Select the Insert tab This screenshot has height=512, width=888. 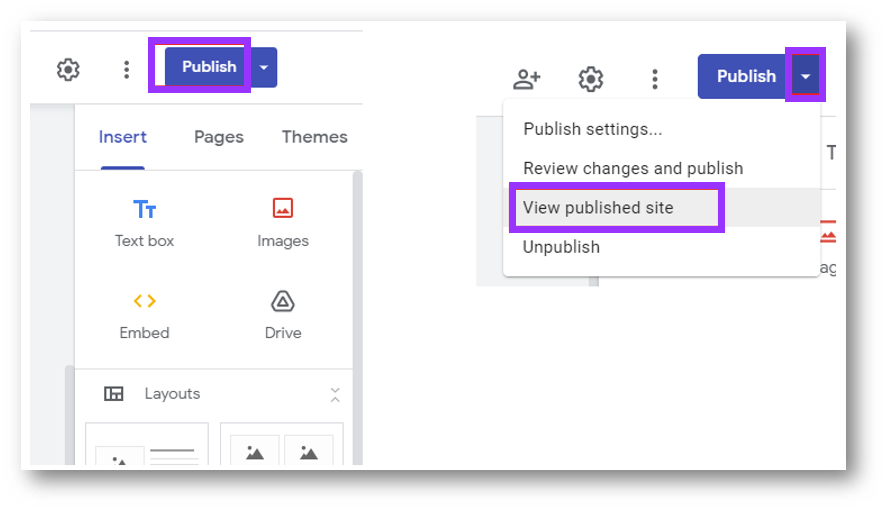click(123, 137)
